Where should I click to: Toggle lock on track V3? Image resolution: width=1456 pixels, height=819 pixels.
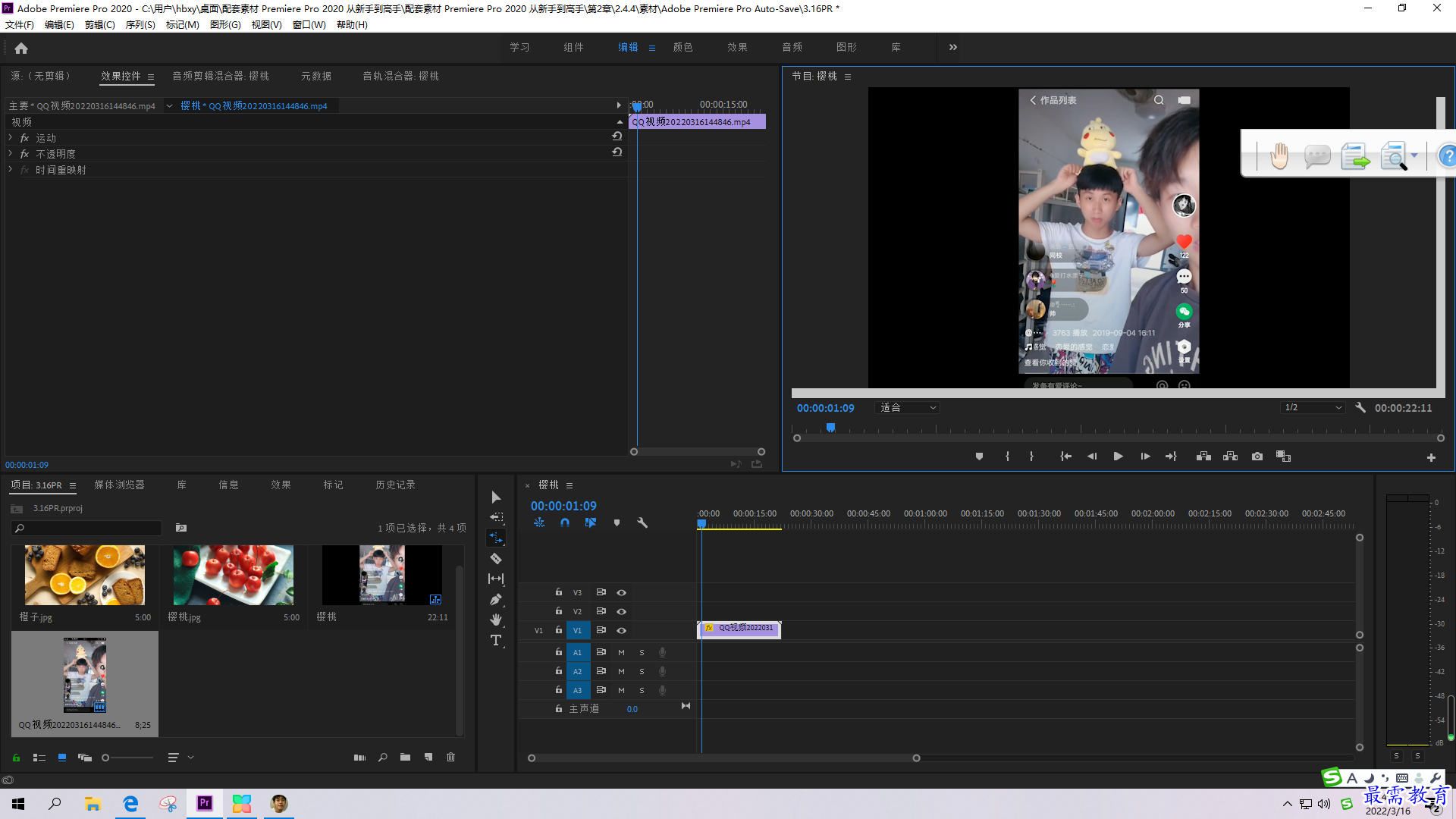(559, 592)
